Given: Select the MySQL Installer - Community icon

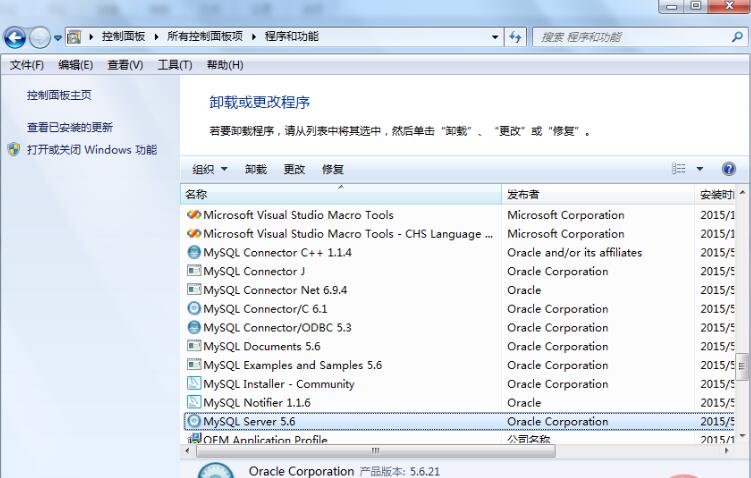Looking at the screenshot, I should [194, 383].
